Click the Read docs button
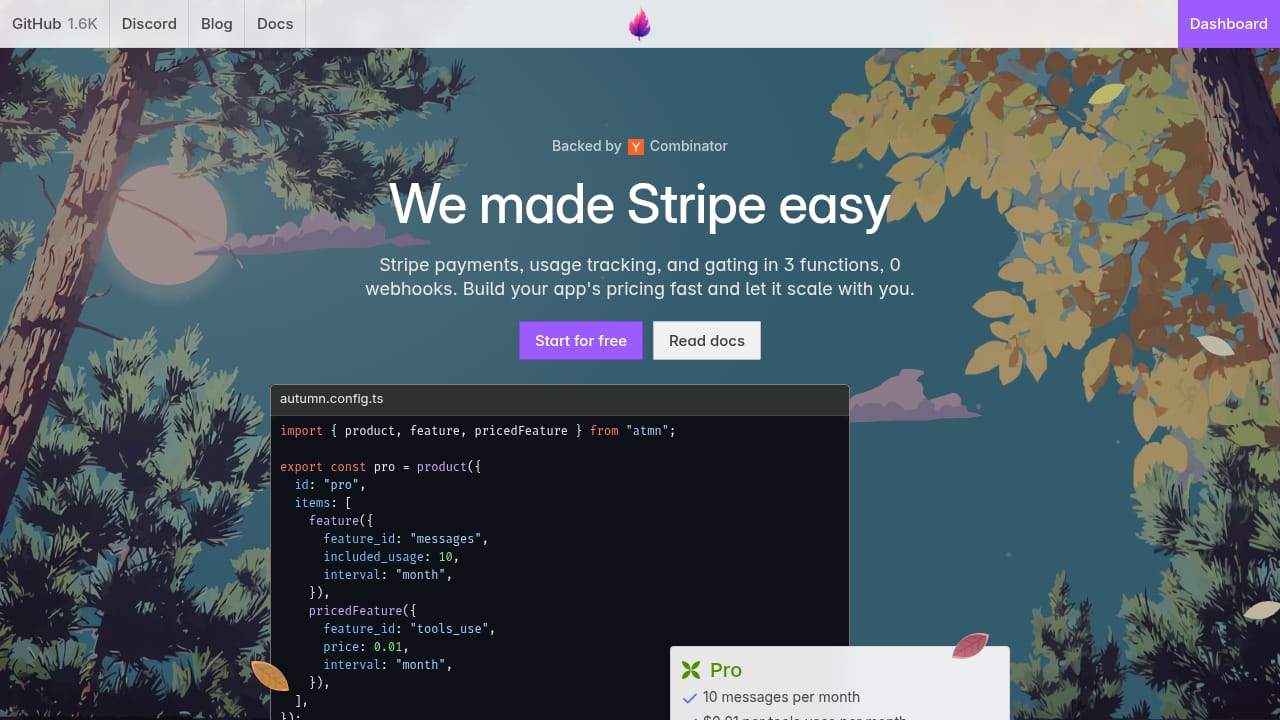 707,340
